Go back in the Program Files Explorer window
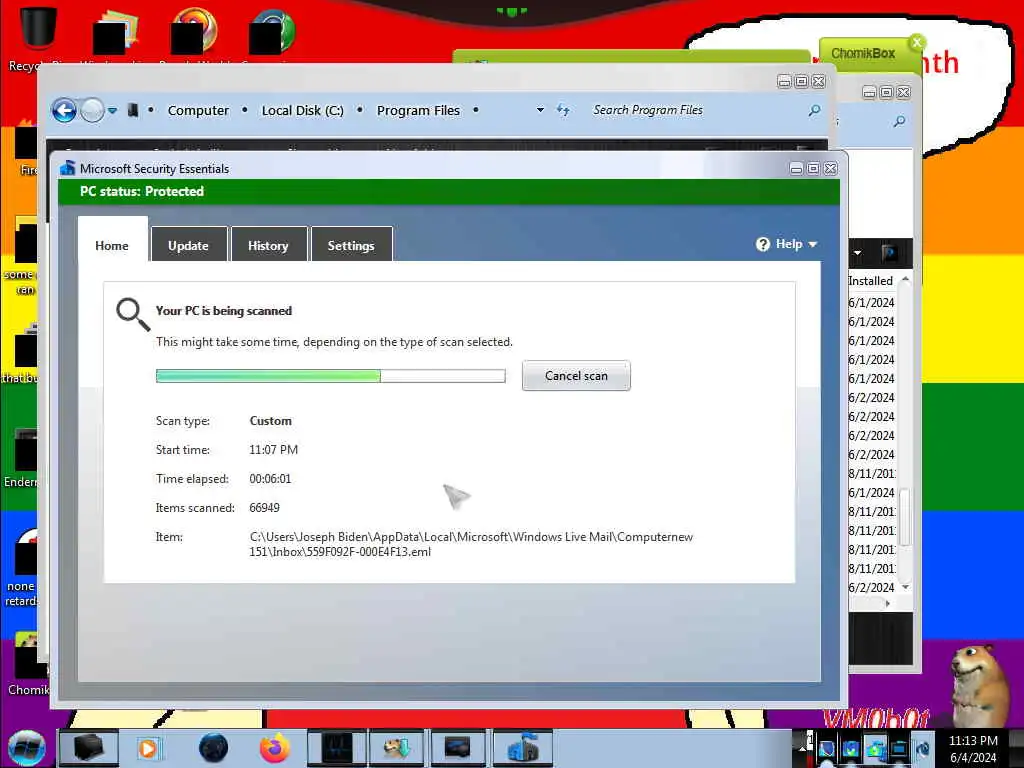Screen dimensions: 1024x768 (64, 110)
